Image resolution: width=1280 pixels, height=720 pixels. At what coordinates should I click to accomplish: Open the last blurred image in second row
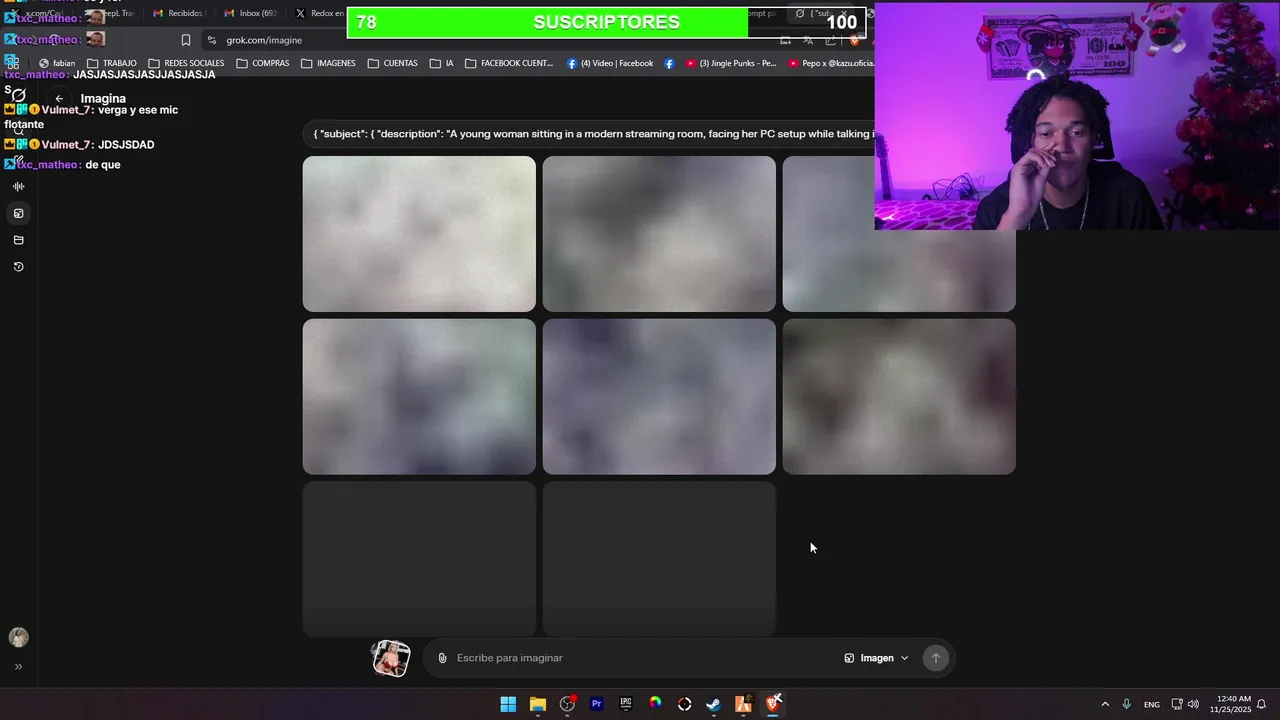click(899, 397)
